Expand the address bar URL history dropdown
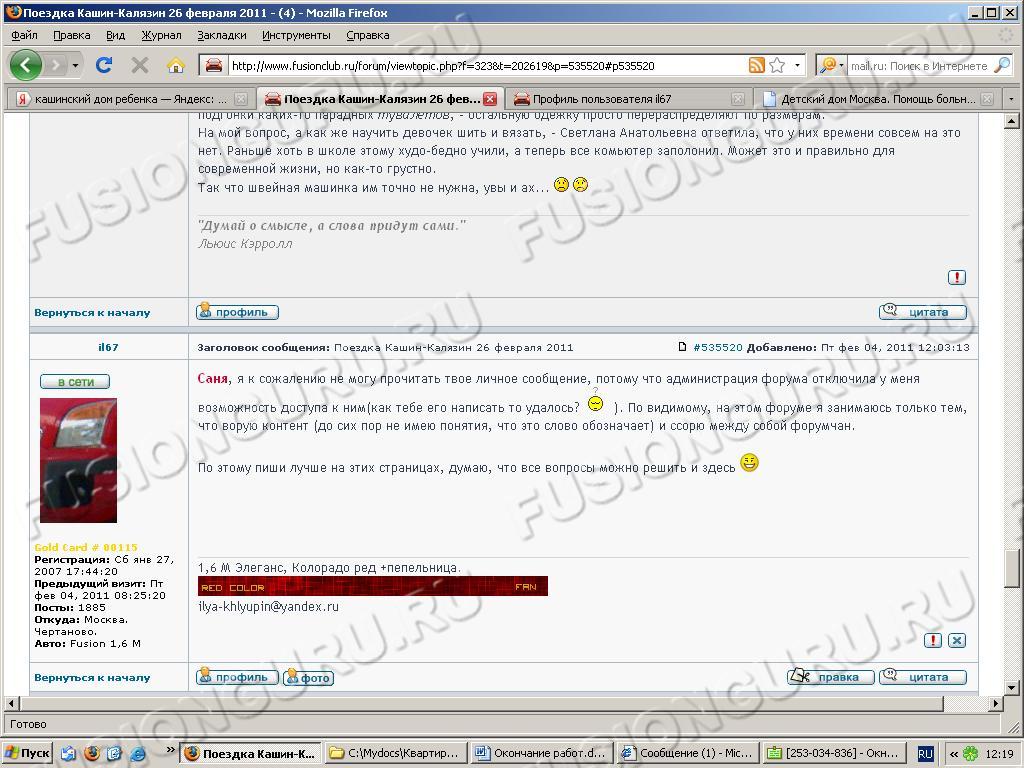The height and width of the screenshot is (768, 1024). pyautogui.click(x=797, y=65)
